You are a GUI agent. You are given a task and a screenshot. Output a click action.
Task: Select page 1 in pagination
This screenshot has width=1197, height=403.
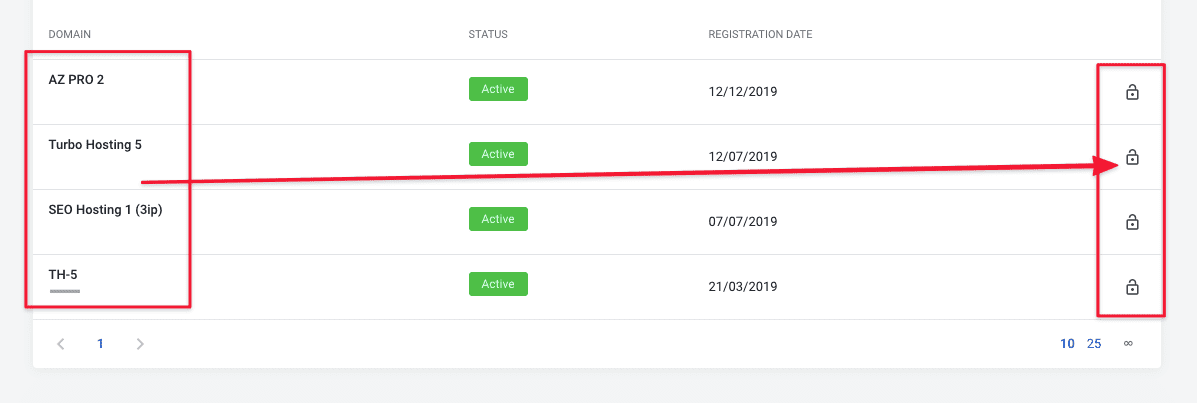[100, 344]
